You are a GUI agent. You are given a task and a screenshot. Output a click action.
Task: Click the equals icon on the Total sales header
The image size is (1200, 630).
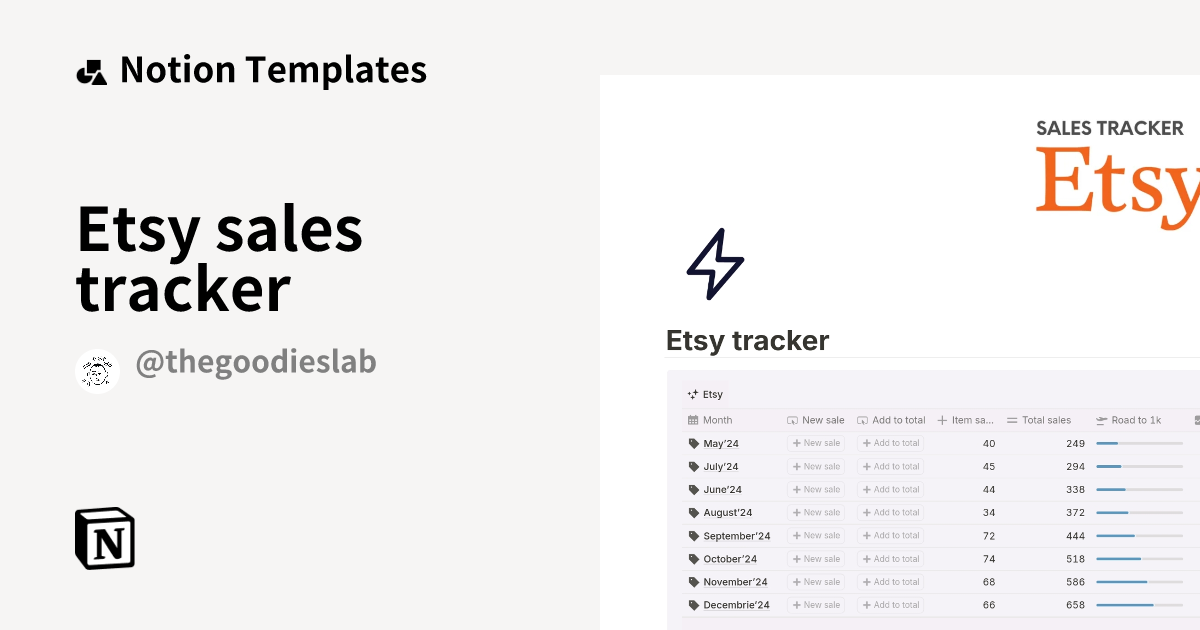tap(1012, 420)
